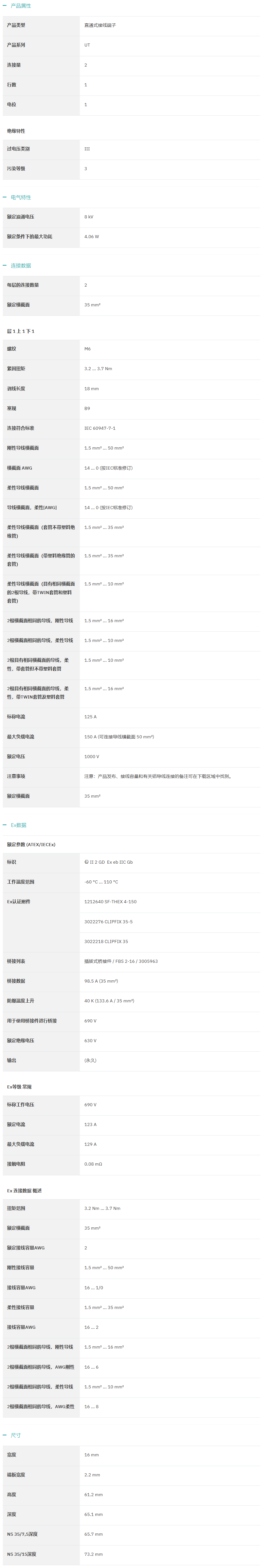The height and width of the screenshot is (1568, 262).
Task: Click the 横截面 AWG row label
Action: click(x=20, y=468)
